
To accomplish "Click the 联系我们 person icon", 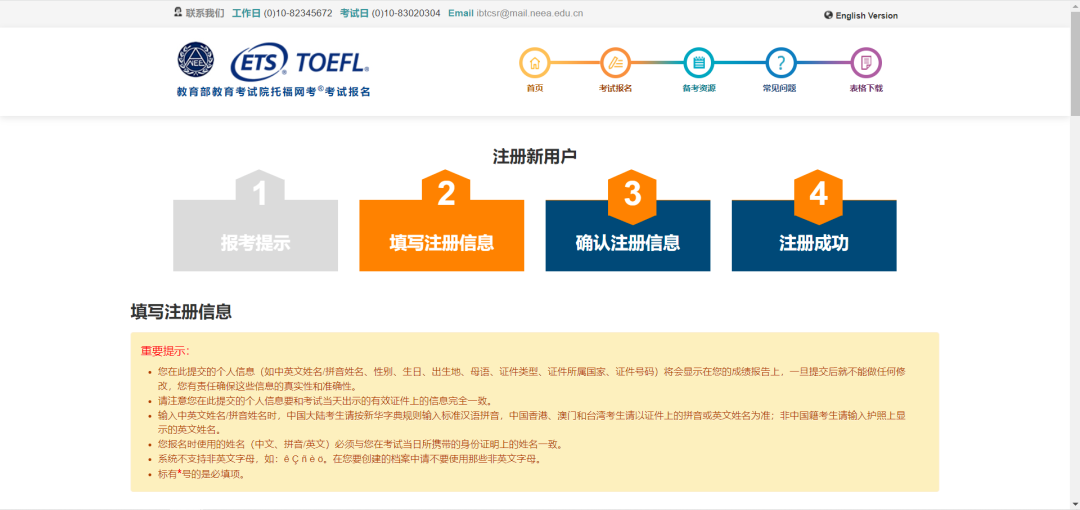I will coord(178,13).
